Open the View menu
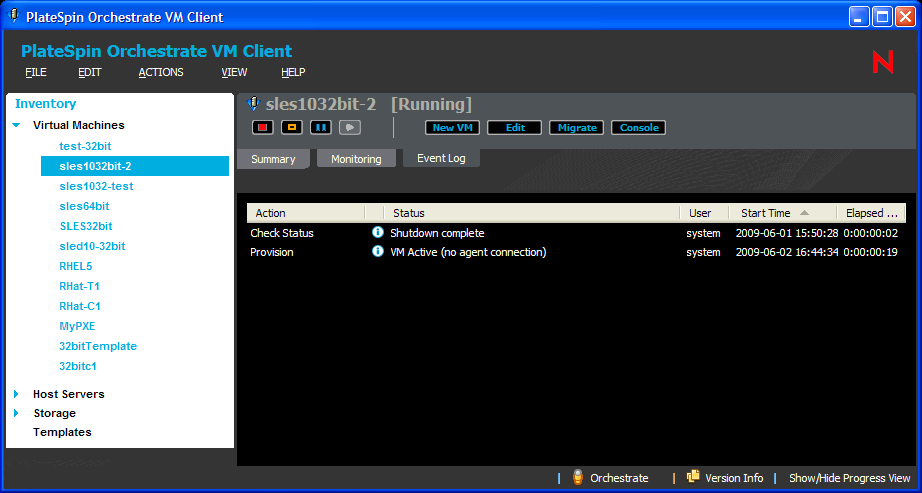 pos(234,72)
